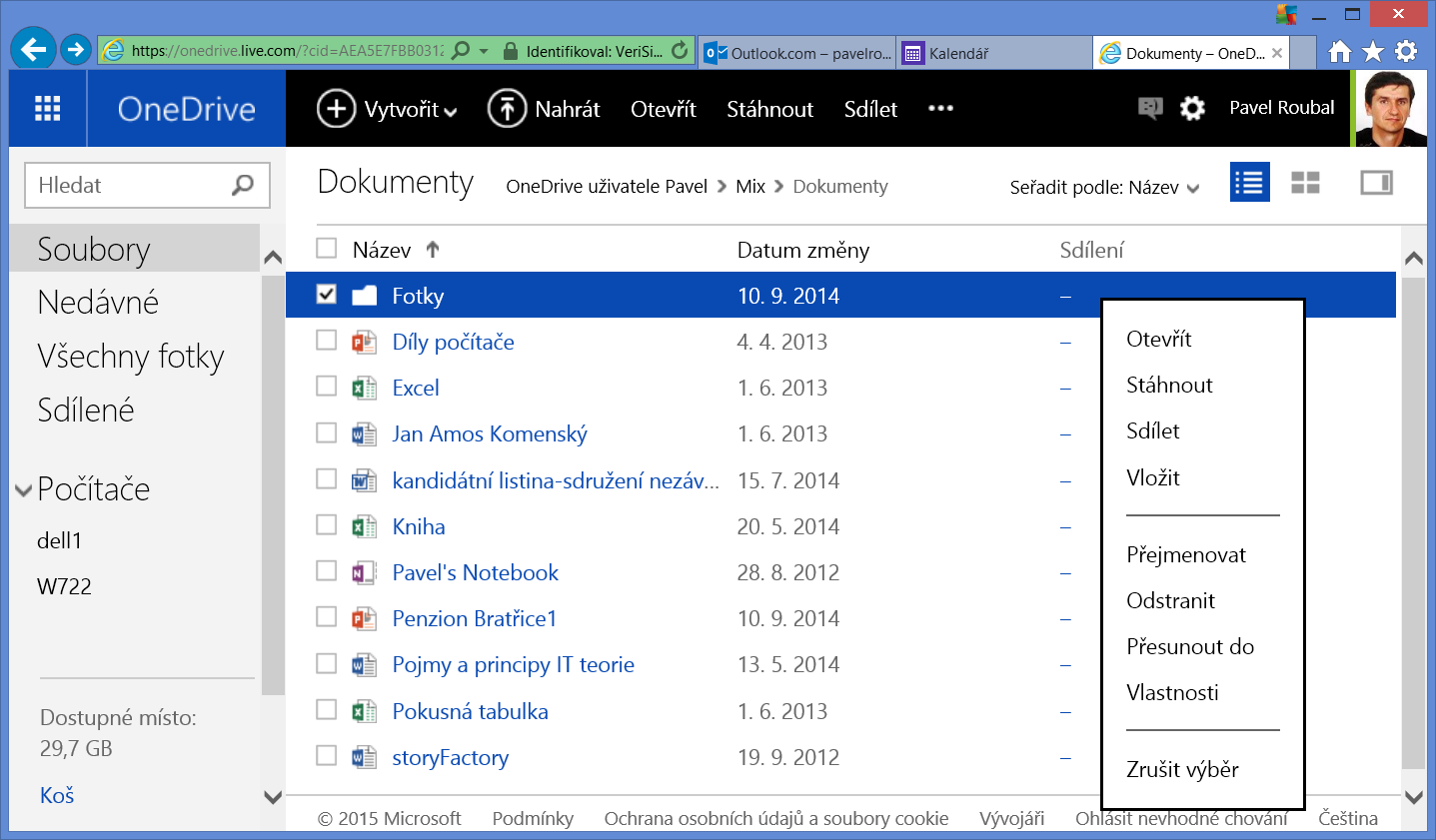Collapse the Počítače section chevron
1436x840 pixels.
[x=24, y=489]
